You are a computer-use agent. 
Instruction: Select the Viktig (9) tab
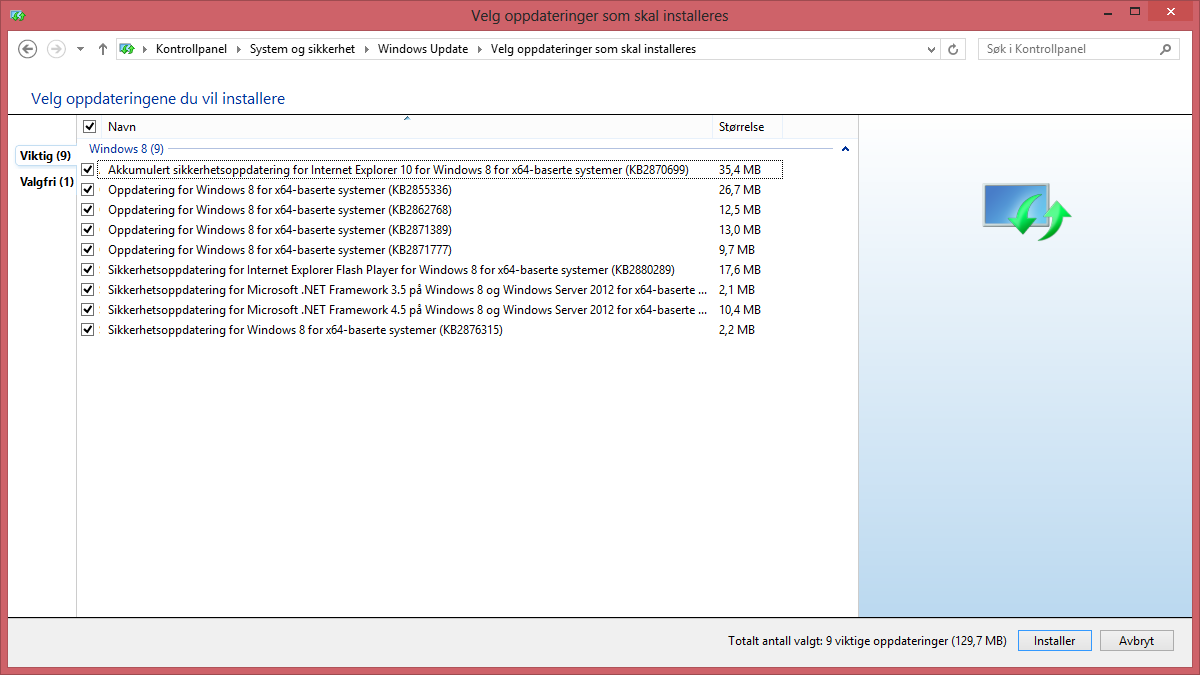coord(45,156)
